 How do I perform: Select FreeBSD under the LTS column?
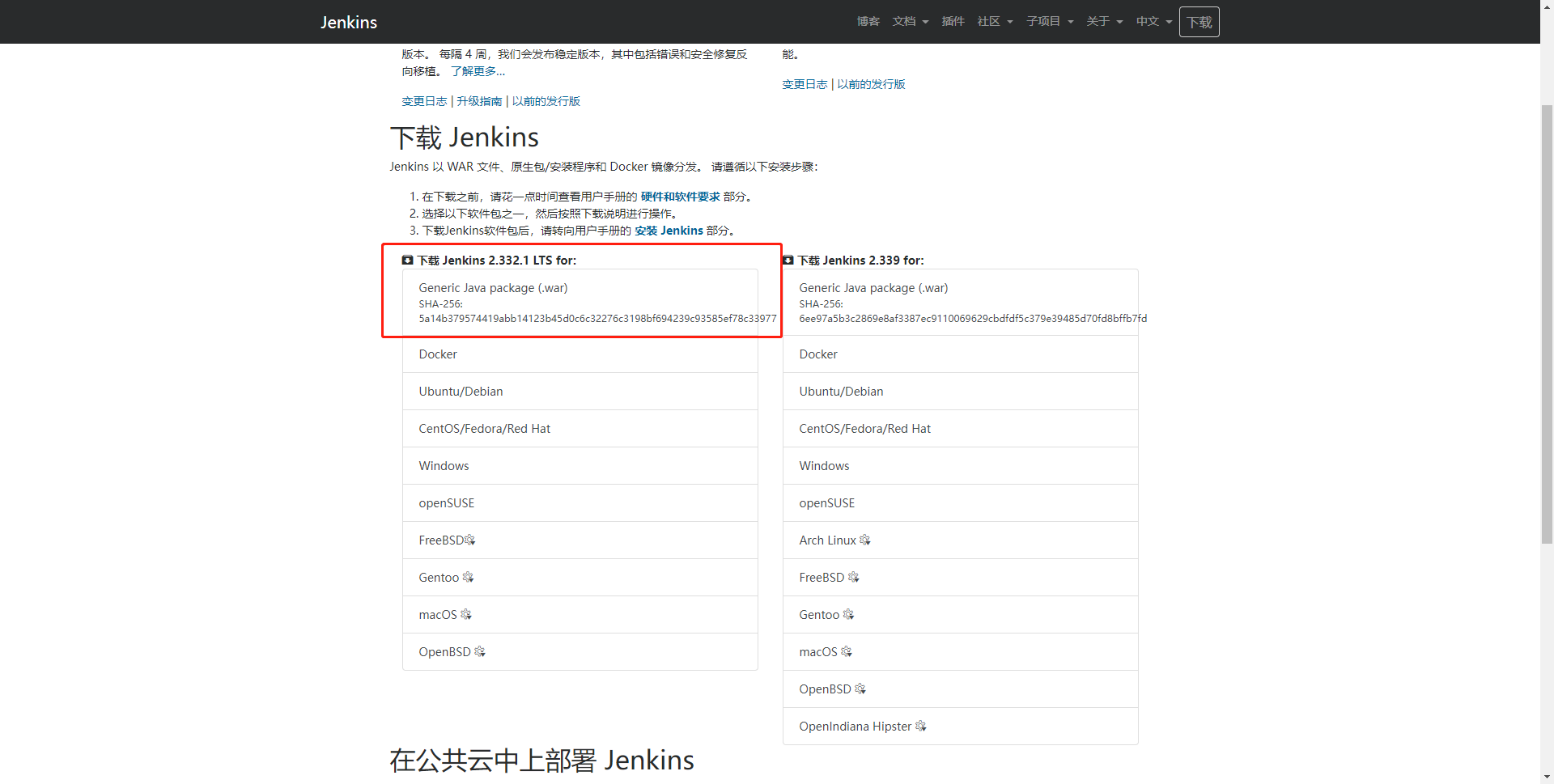(x=580, y=540)
